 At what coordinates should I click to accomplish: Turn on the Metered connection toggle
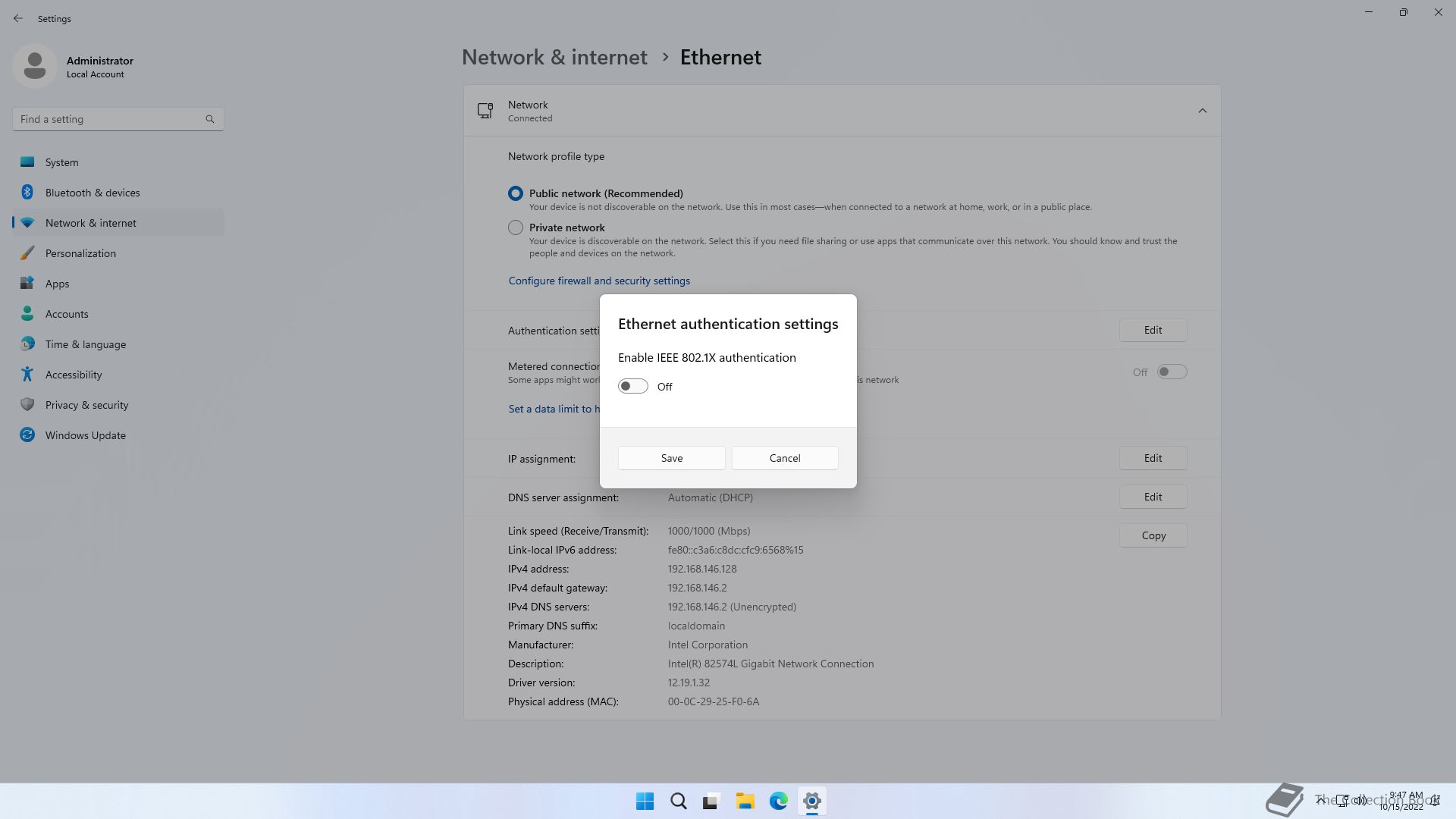pyautogui.click(x=1172, y=372)
